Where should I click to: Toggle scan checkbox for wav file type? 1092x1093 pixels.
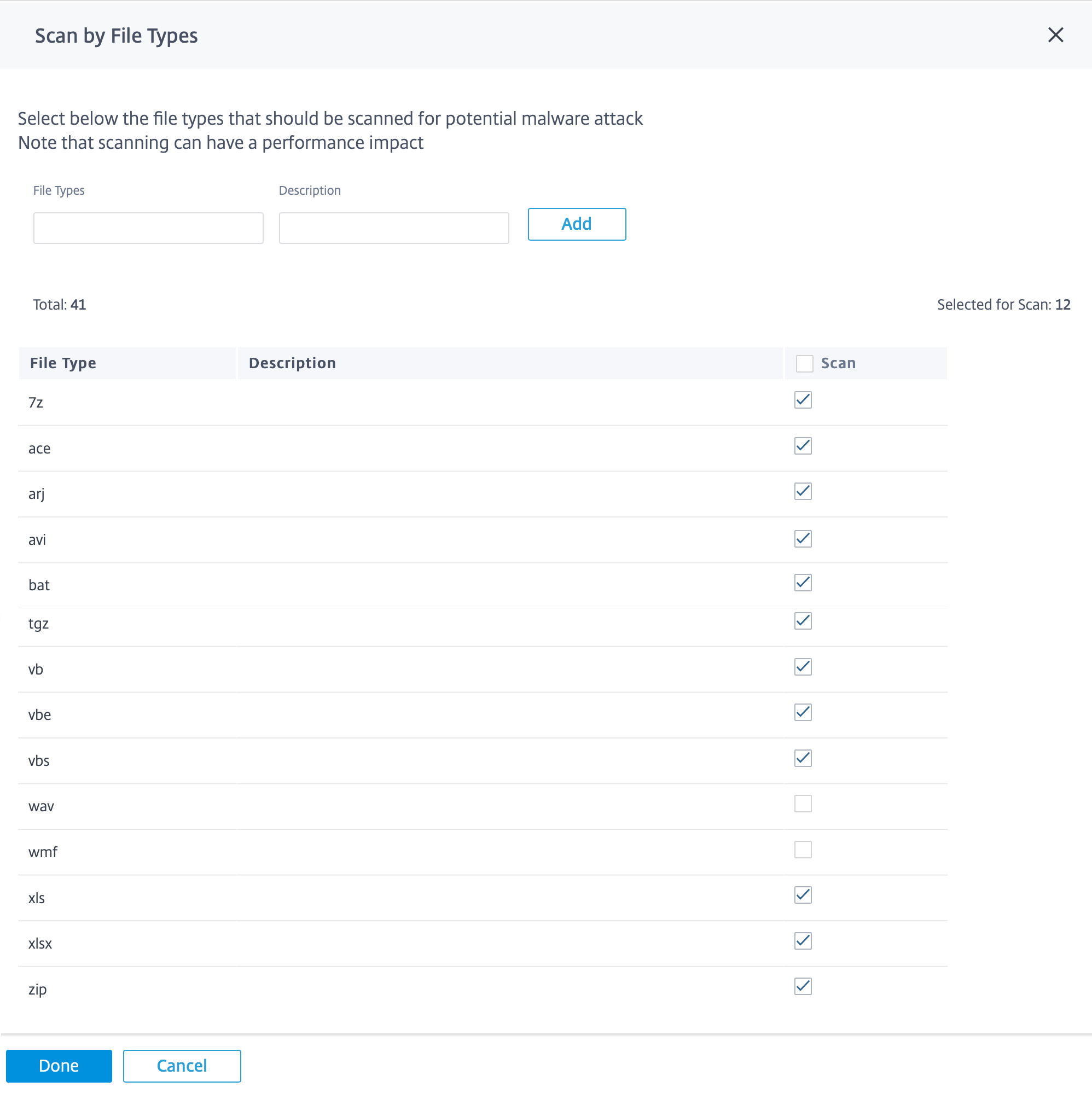pos(803,804)
